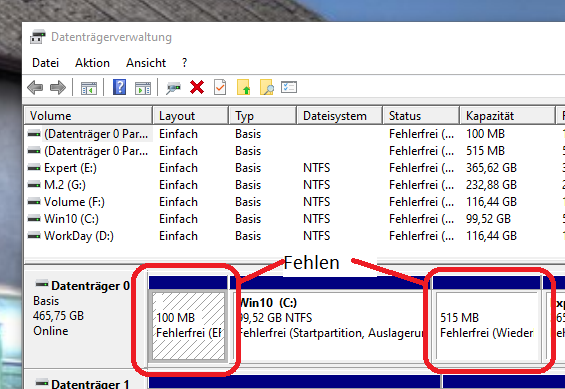The width and height of the screenshot is (565, 389).
Task: Click Basis in the Volume (F:) row
Action: tap(248, 202)
